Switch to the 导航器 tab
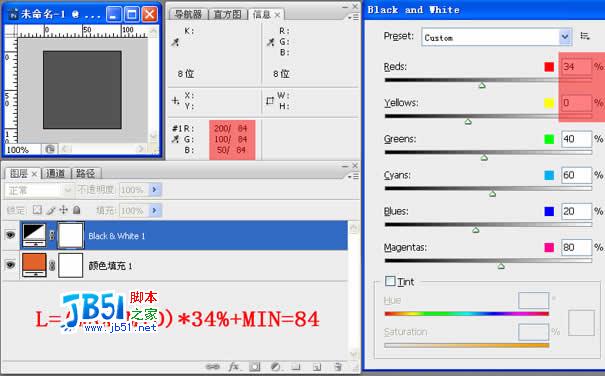The height and width of the screenshot is (376, 605). pos(188,15)
